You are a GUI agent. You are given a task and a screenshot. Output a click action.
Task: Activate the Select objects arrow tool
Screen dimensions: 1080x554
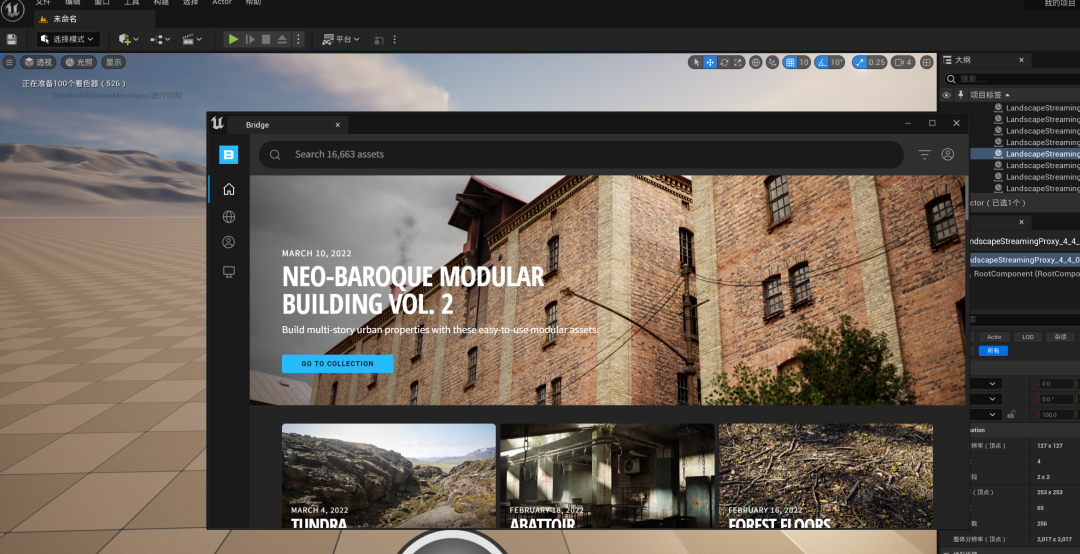point(696,62)
